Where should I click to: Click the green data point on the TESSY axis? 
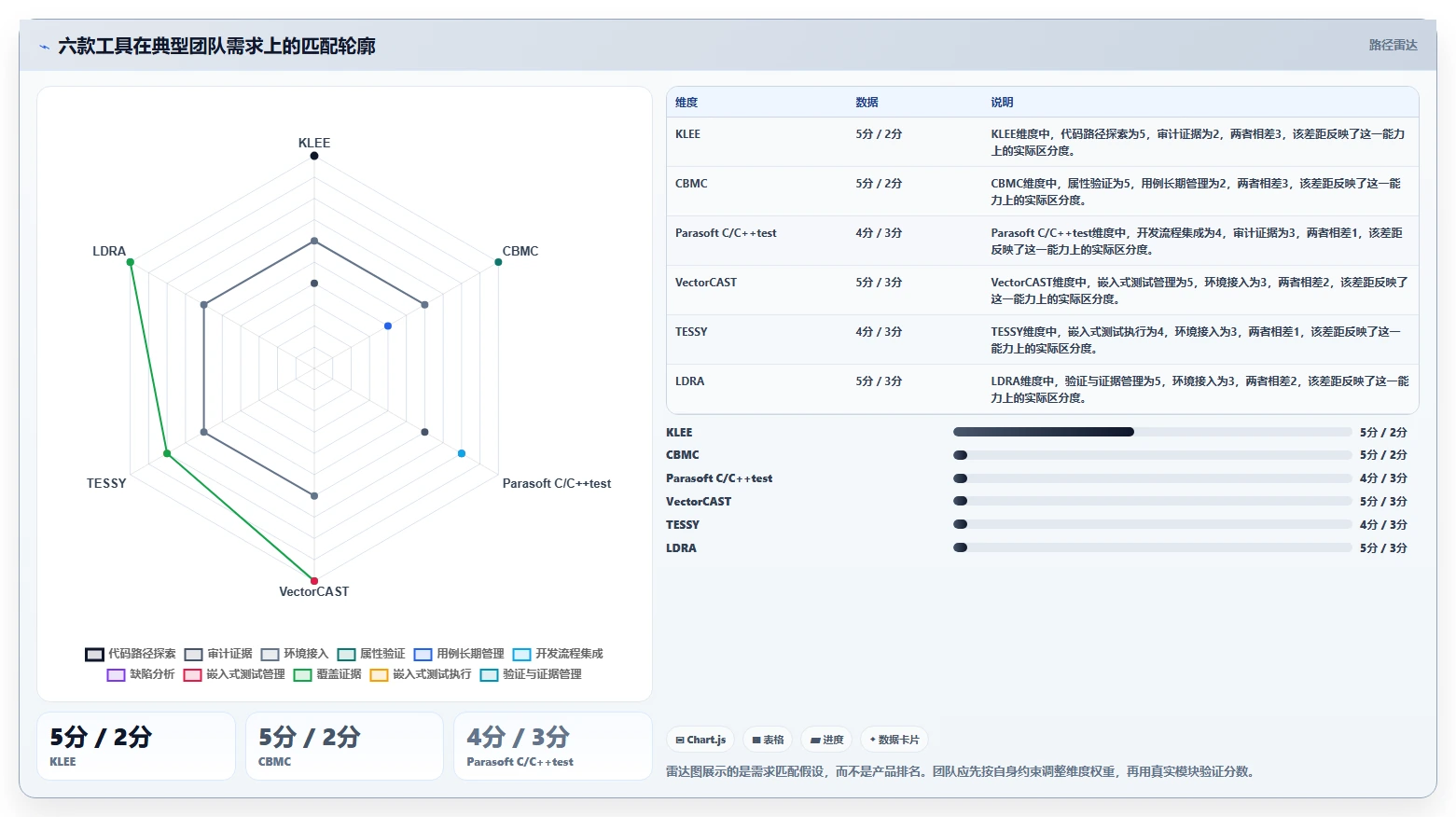(x=167, y=453)
